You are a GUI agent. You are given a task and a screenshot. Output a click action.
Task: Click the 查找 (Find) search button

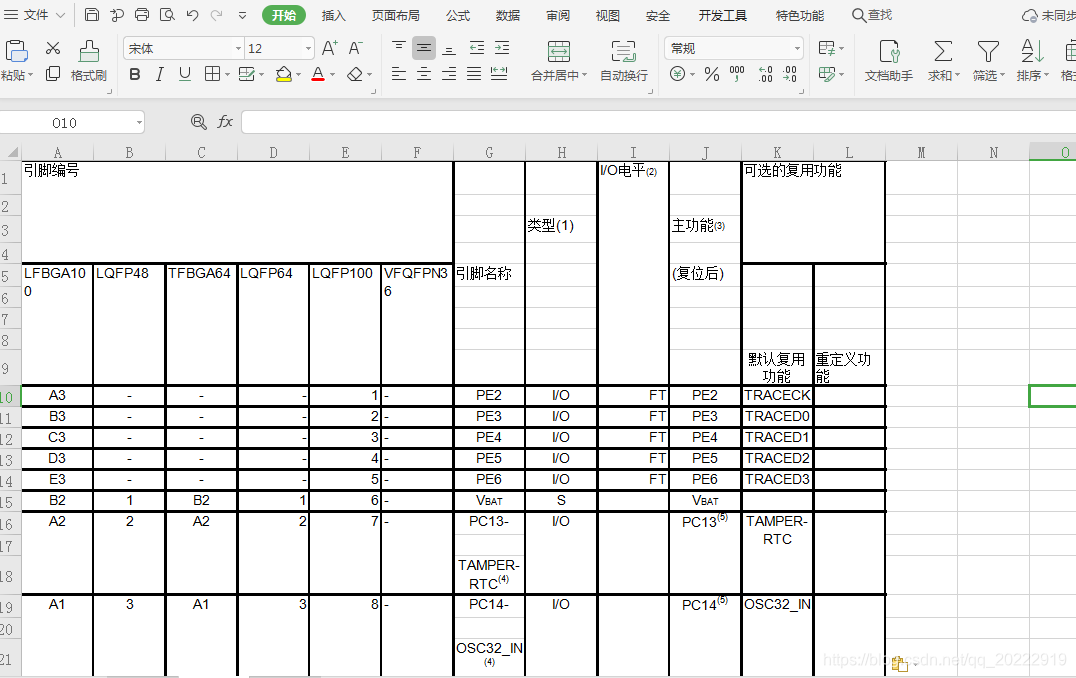tap(871, 16)
